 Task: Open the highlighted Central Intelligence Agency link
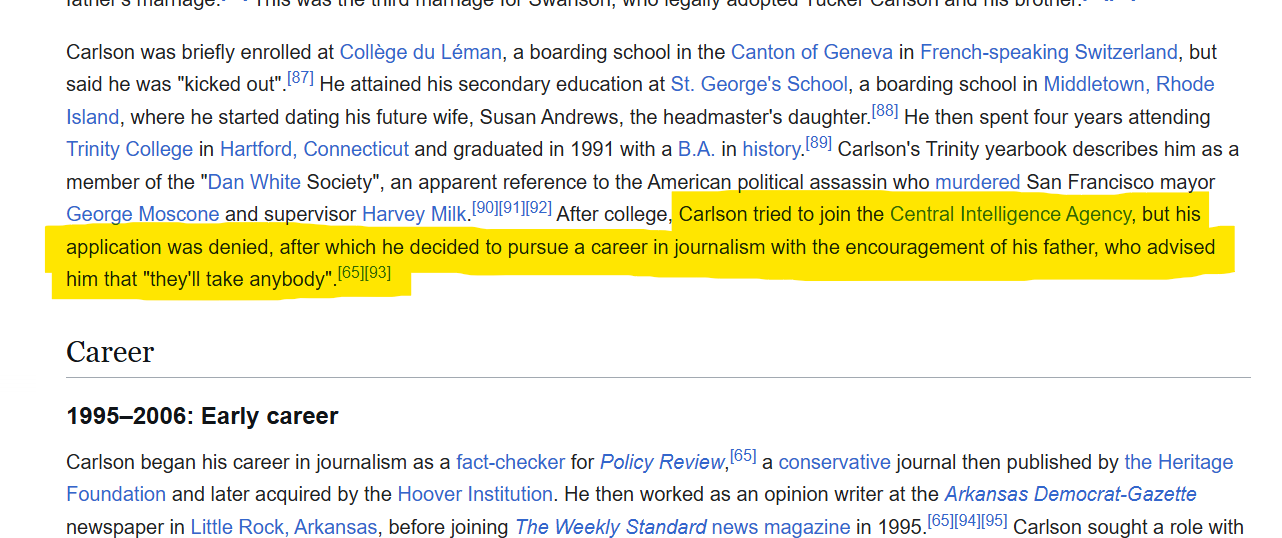(1010, 214)
